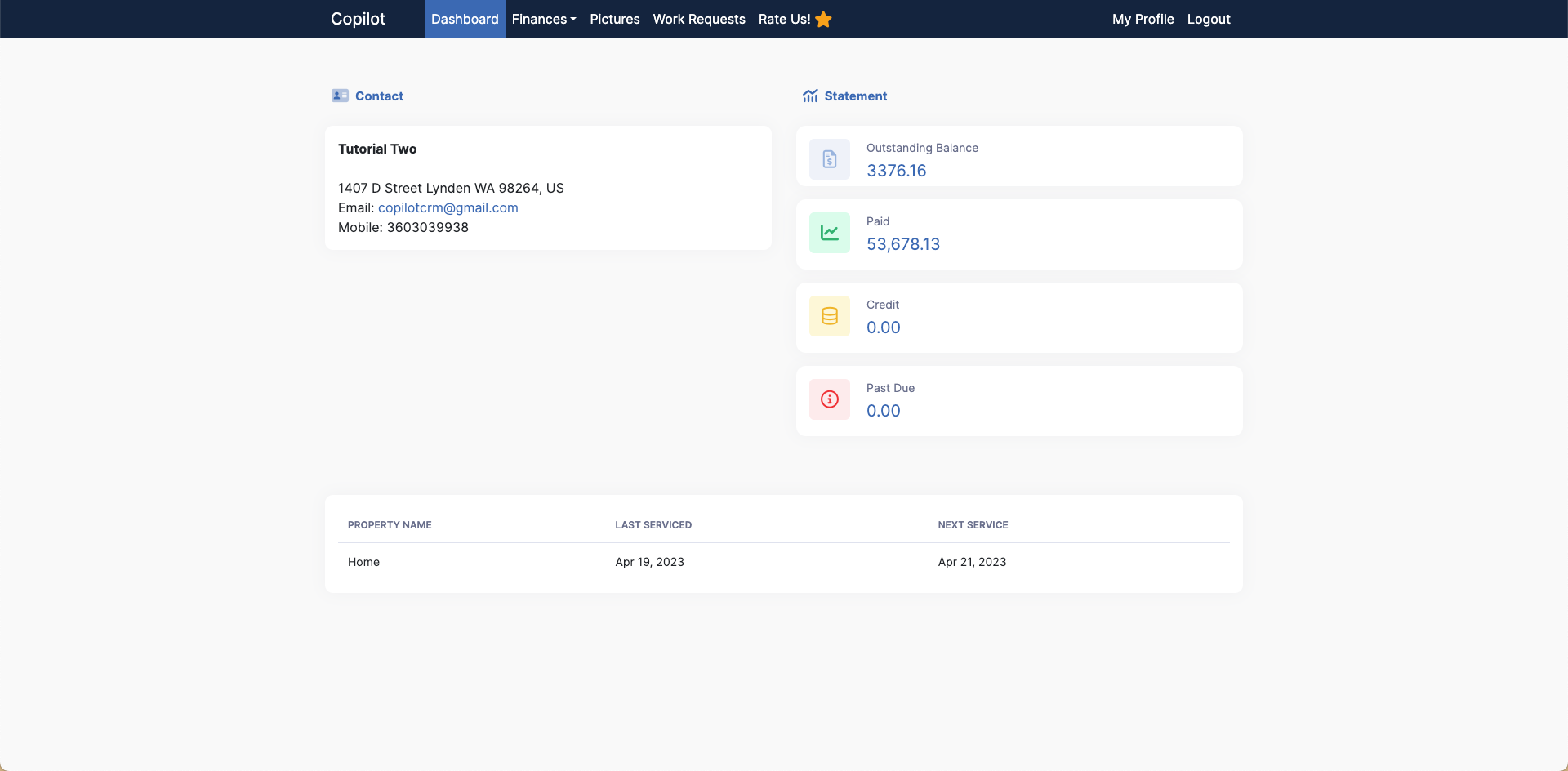Click the Statement chart icon
The height and width of the screenshot is (771, 1568).
click(x=810, y=96)
